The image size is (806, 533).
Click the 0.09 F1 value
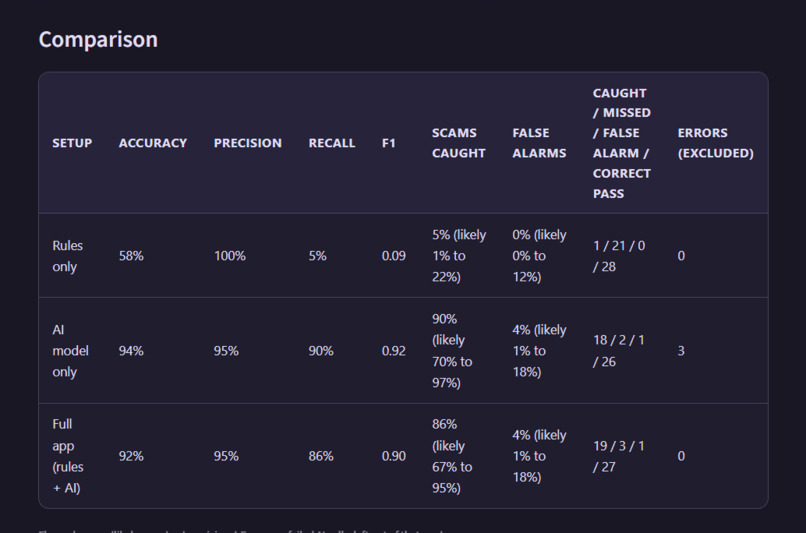[394, 256]
